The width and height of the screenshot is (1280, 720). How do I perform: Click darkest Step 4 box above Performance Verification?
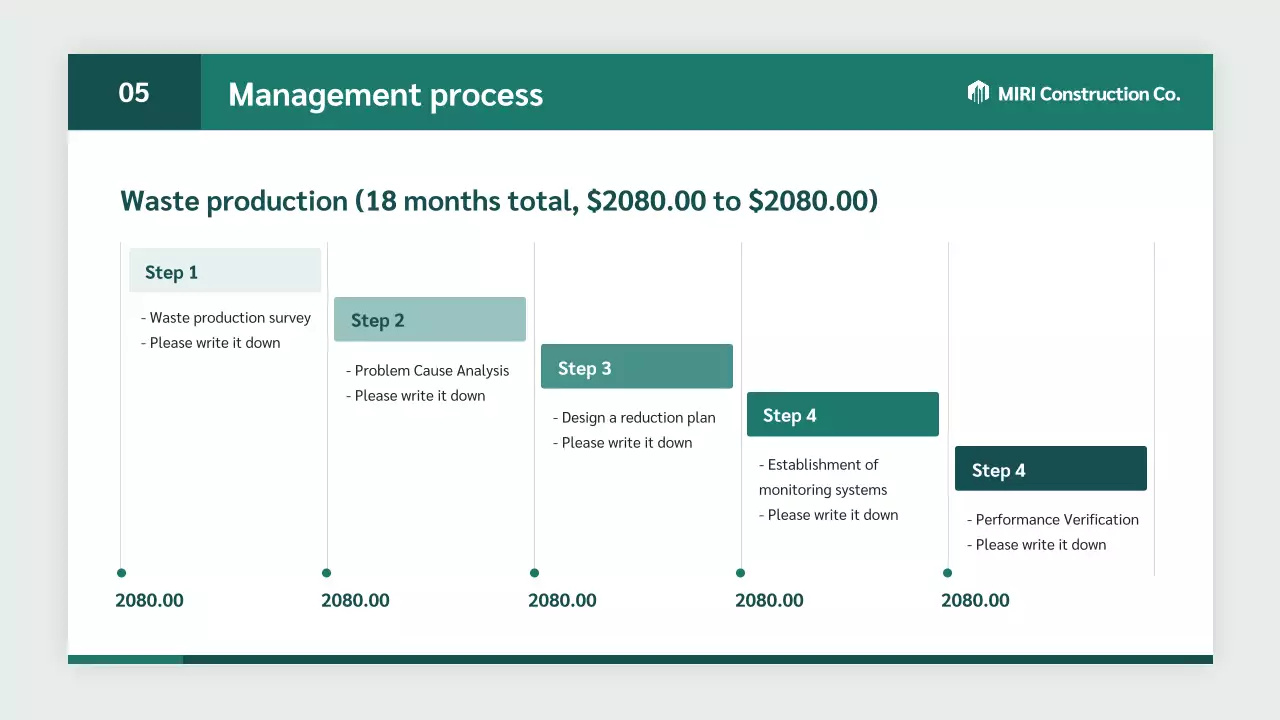click(1050, 469)
